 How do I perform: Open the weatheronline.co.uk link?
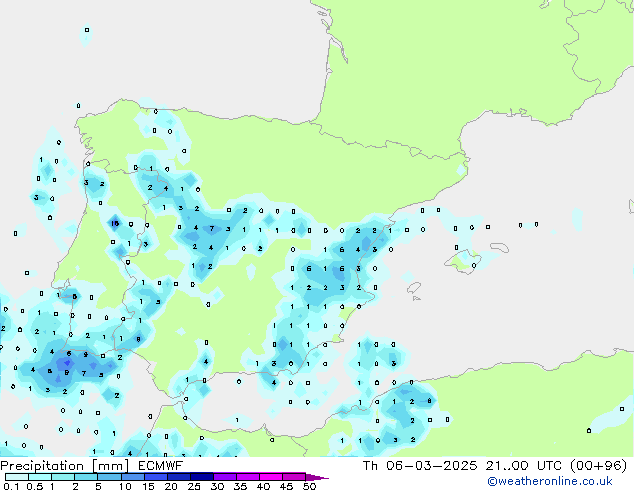550,481
